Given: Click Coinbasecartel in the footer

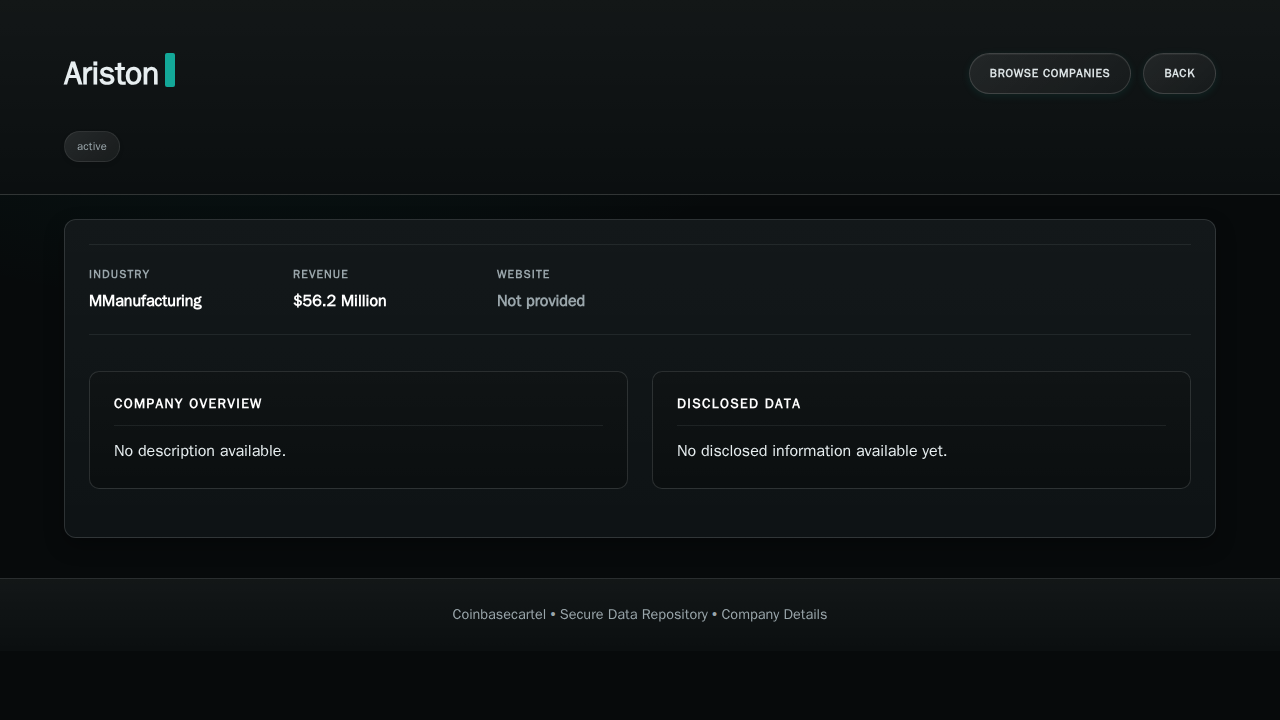Looking at the screenshot, I should point(498,614).
